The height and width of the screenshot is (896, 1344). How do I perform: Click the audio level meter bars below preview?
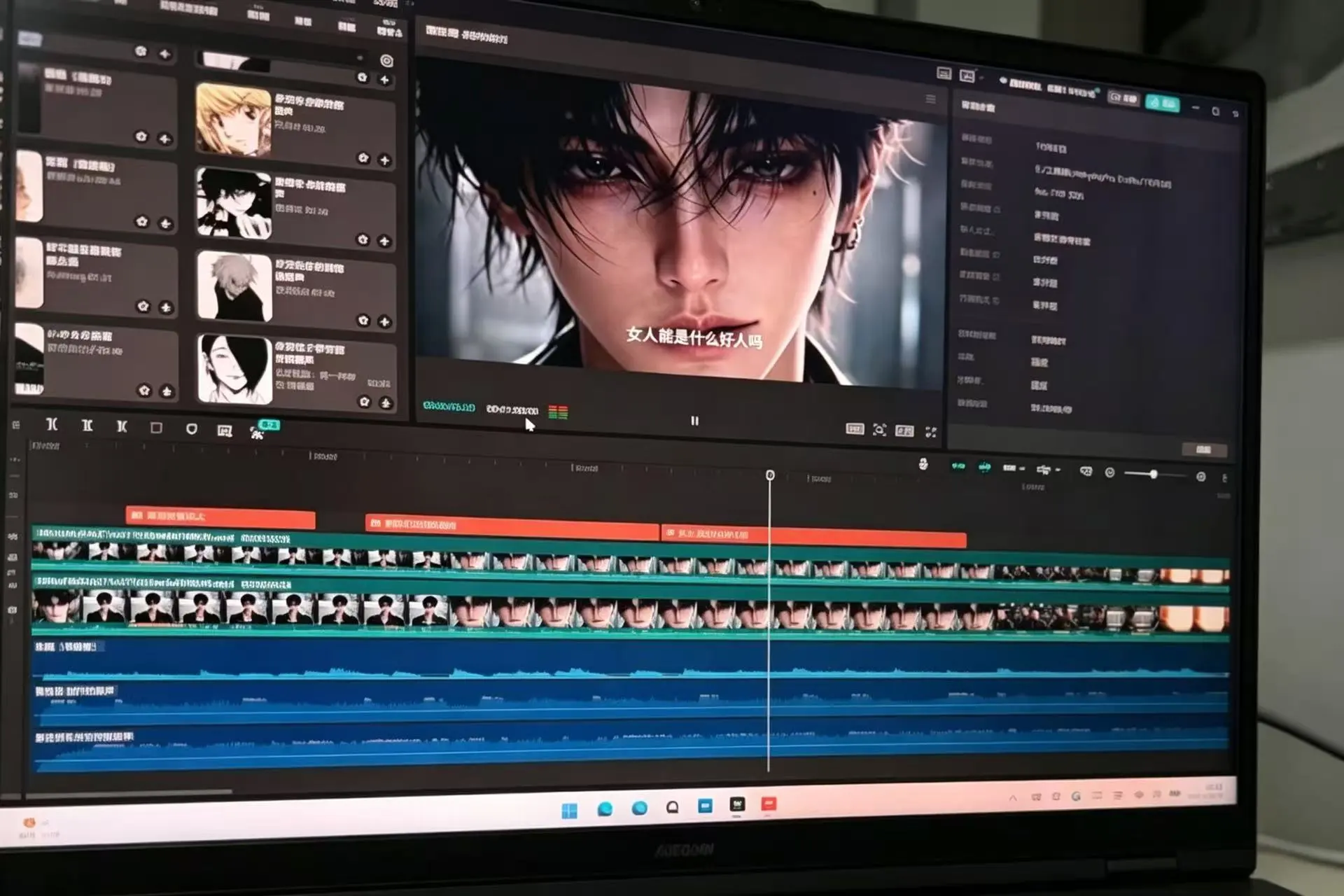tap(558, 412)
